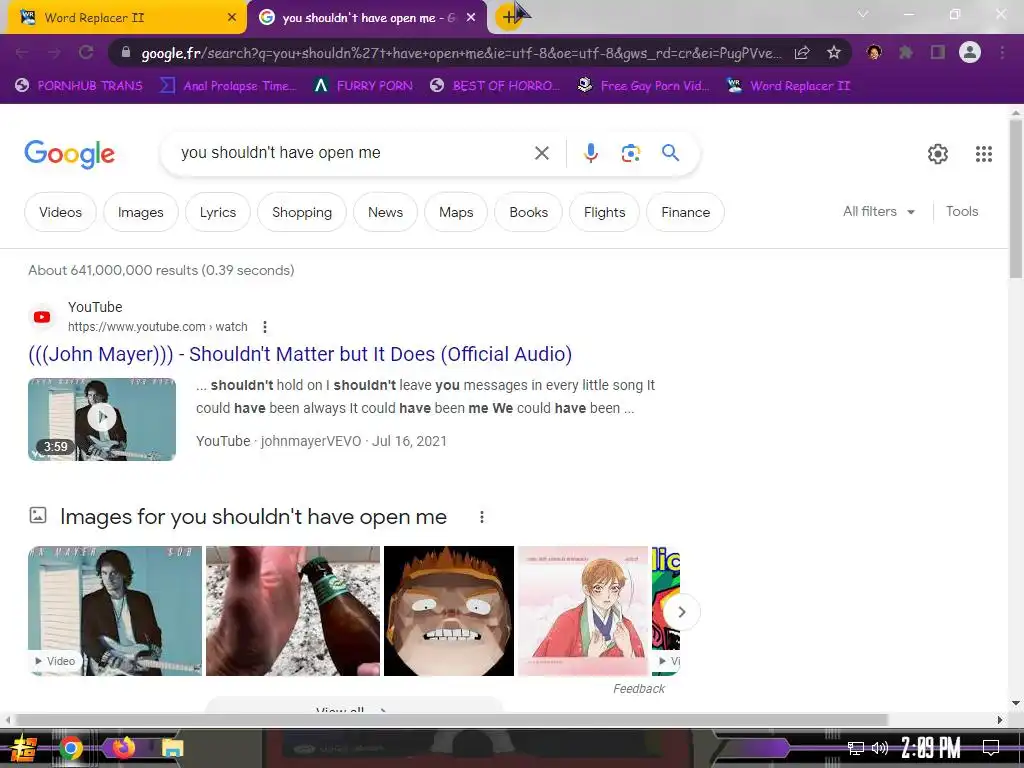
Task: Filter results by News
Action: click(x=385, y=212)
